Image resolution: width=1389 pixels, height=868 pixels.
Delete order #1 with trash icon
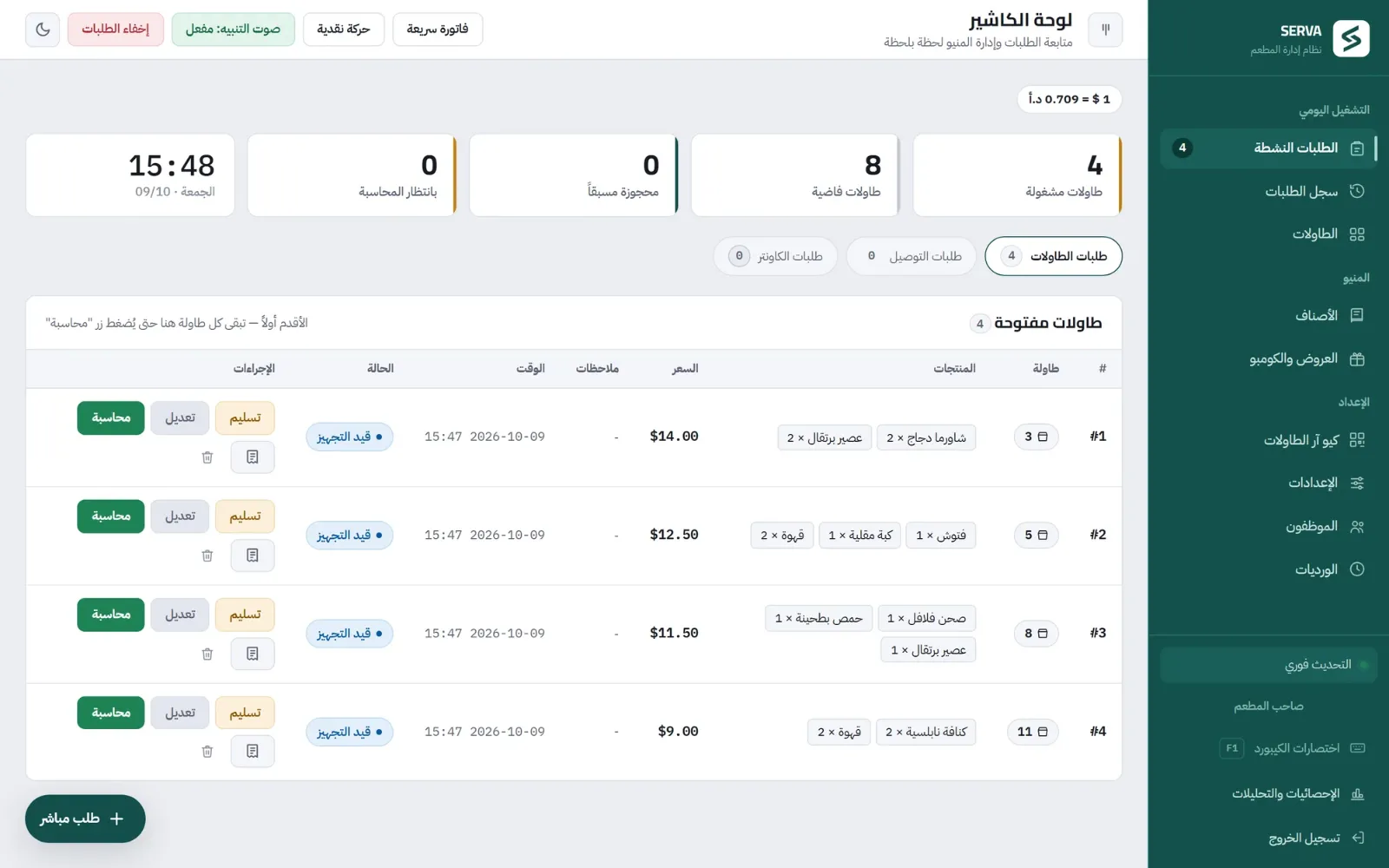tap(207, 457)
